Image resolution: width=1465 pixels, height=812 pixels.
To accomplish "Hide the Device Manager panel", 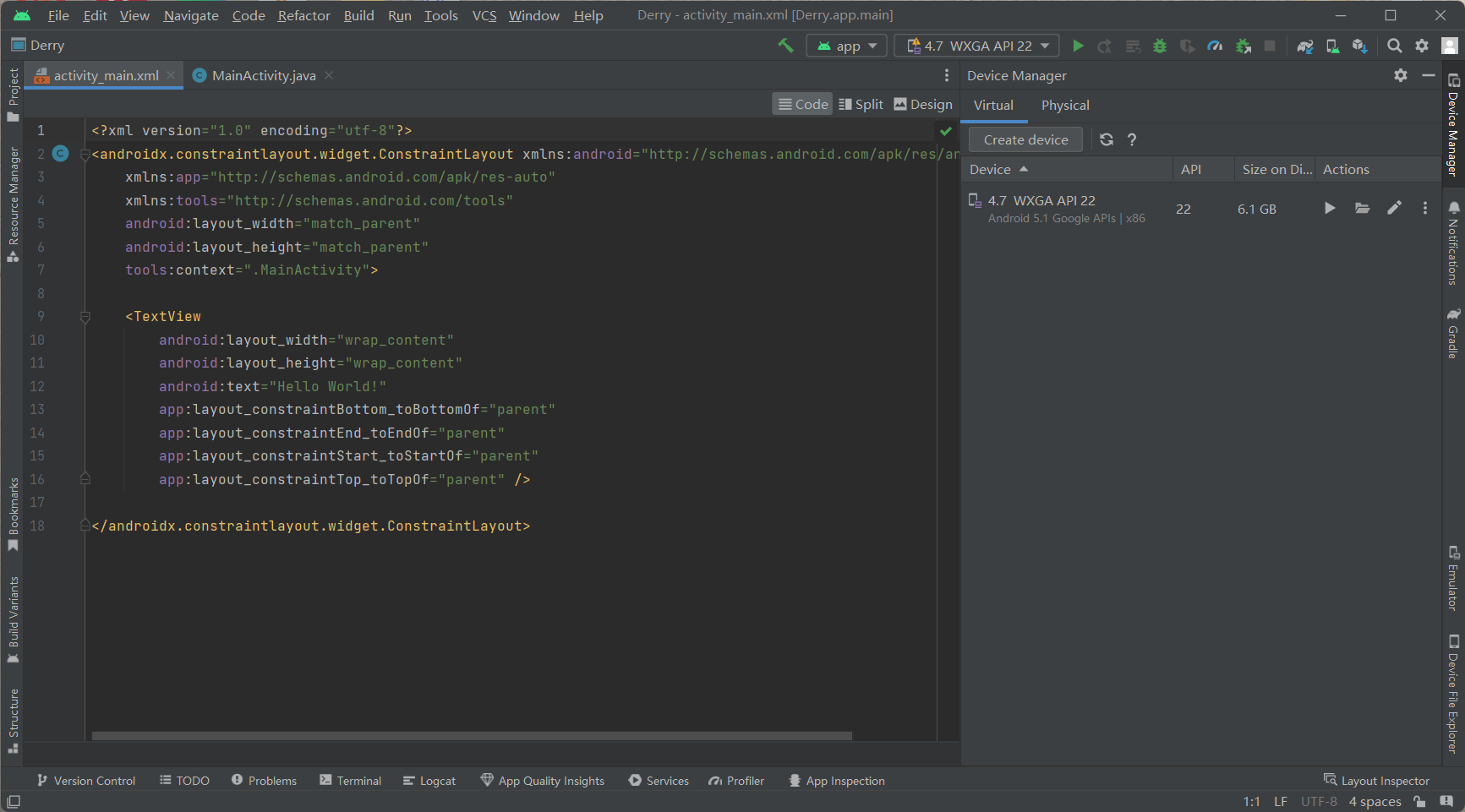I will point(1429,75).
